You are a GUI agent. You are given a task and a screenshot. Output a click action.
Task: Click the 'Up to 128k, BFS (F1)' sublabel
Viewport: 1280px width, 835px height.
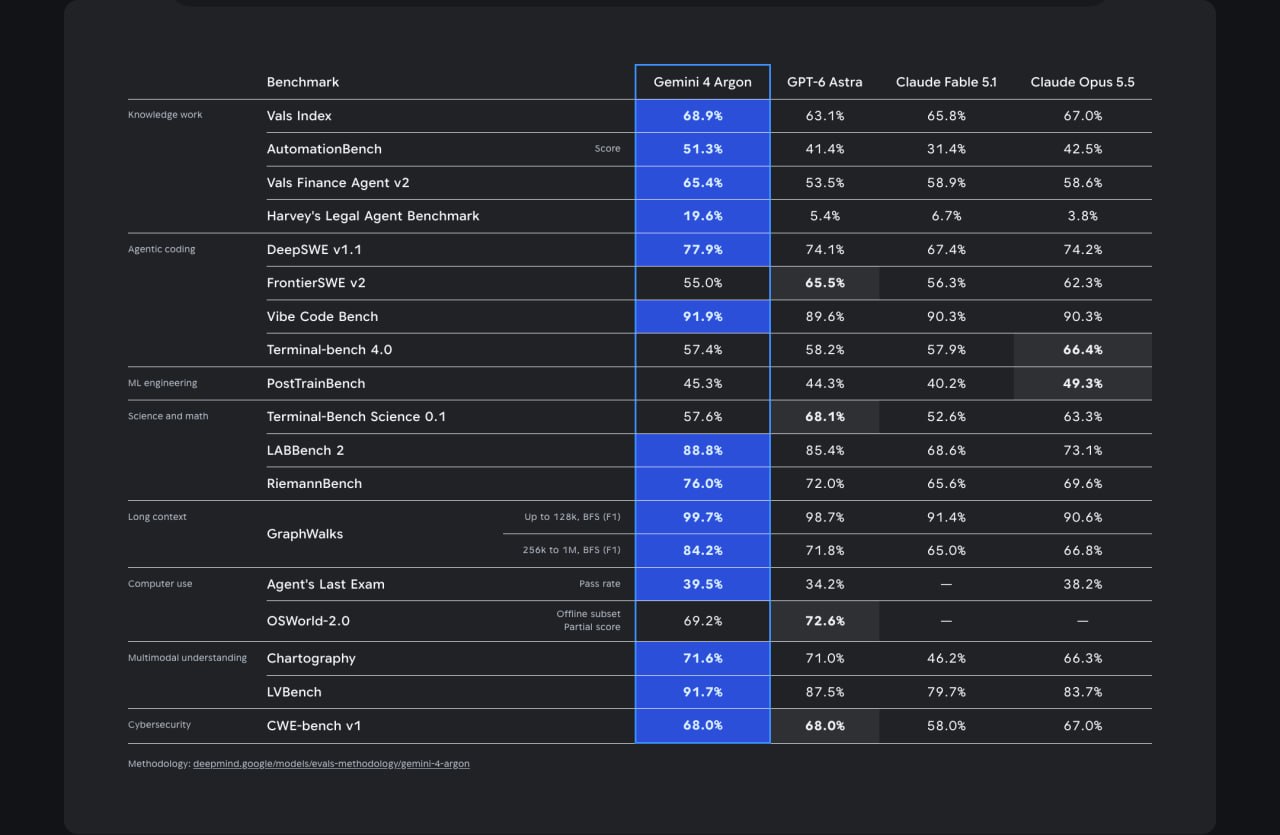click(572, 517)
